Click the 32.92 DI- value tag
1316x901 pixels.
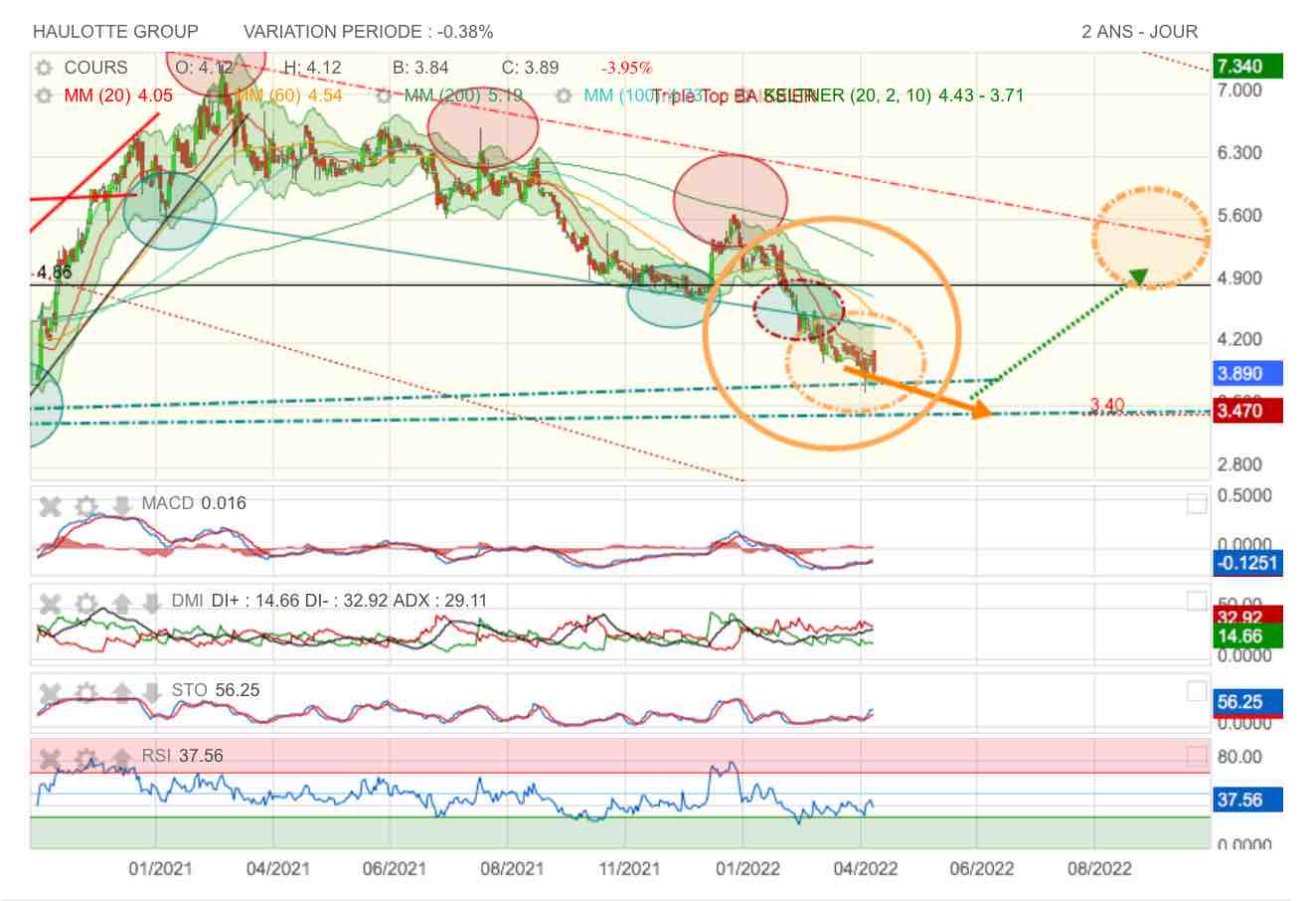pyautogui.click(x=1247, y=618)
